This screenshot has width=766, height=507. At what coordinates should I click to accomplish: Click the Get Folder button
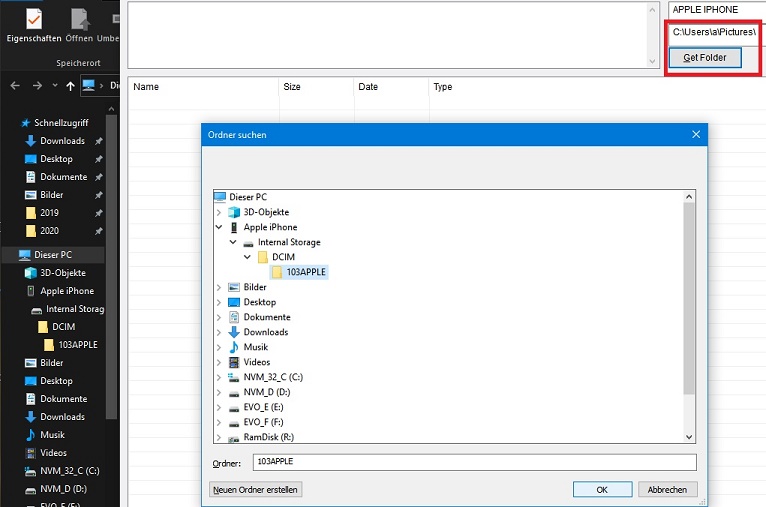704,58
